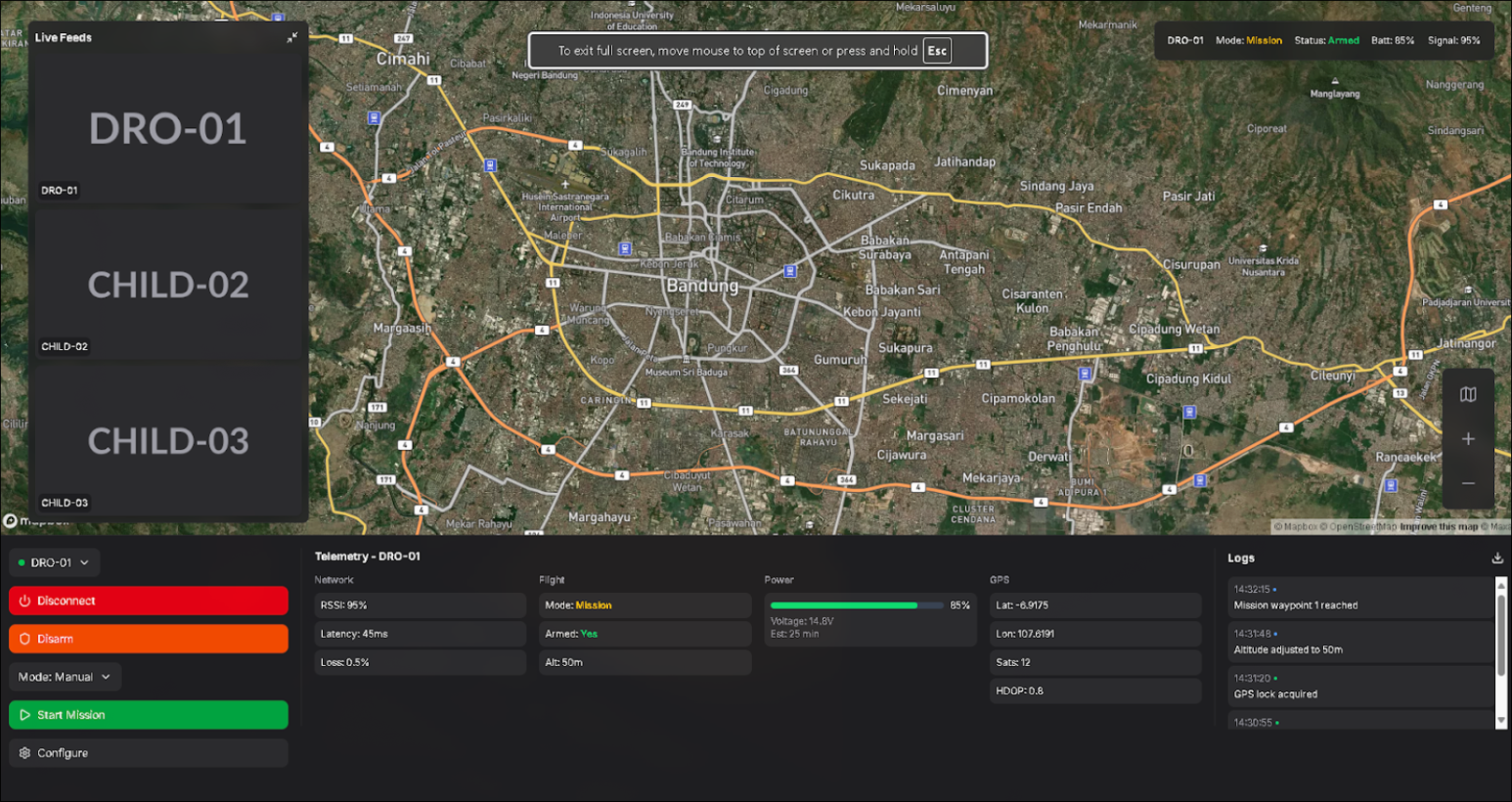This screenshot has height=802, width=1512.
Task: Select the CHILD-02 live feed
Action: coord(167,285)
